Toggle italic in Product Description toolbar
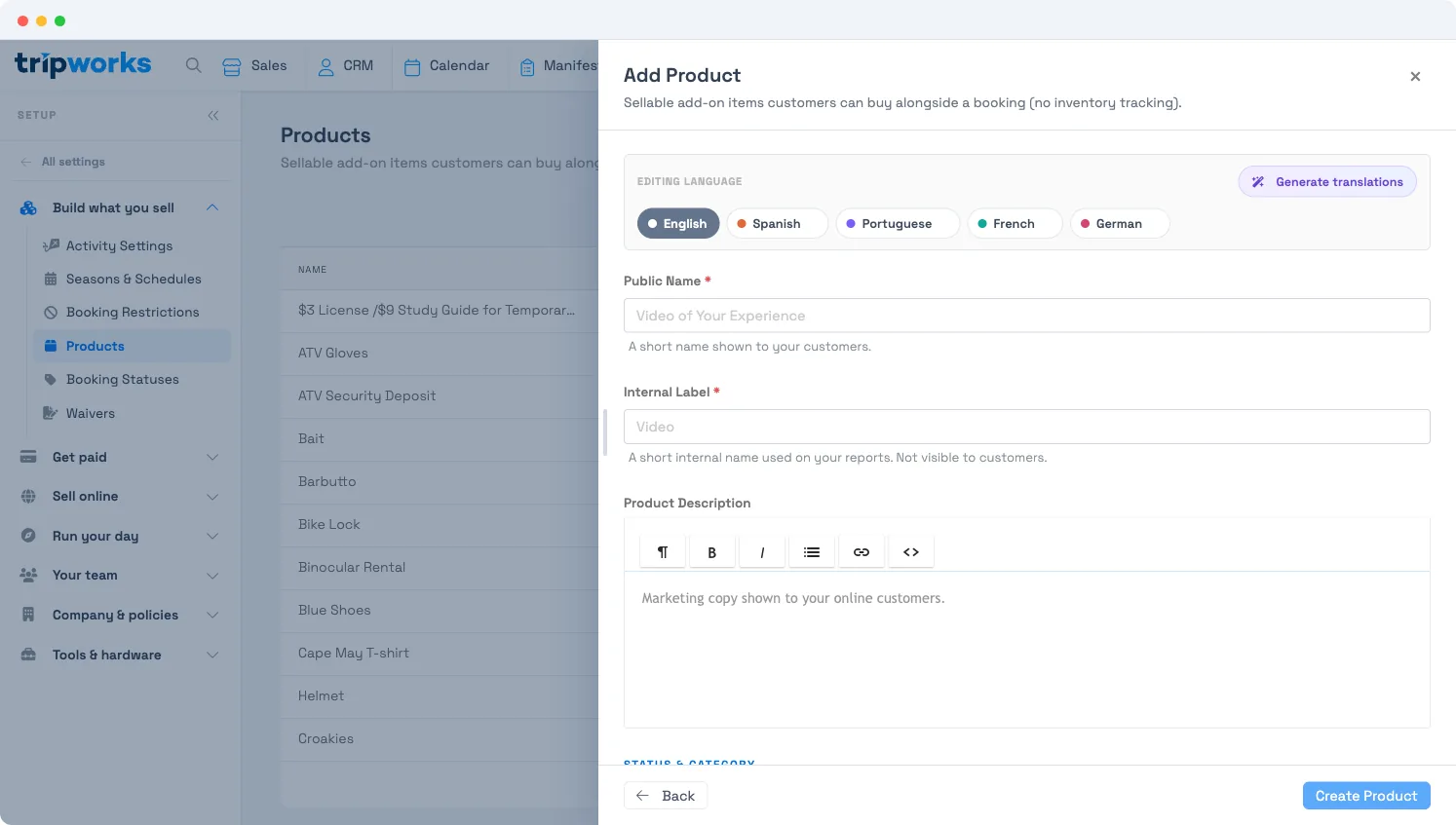Image resolution: width=1456 pixels, height=825 pixels. coord(762,551)
